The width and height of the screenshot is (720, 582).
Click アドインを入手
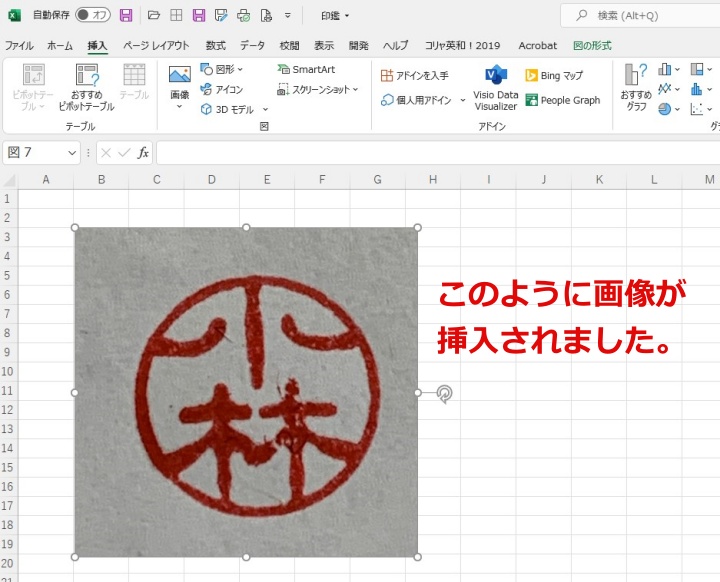point(415,75)
